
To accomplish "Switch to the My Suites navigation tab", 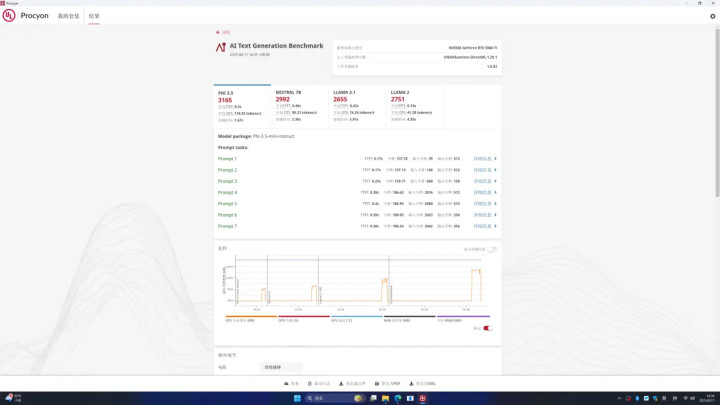I will click(68, 16).
